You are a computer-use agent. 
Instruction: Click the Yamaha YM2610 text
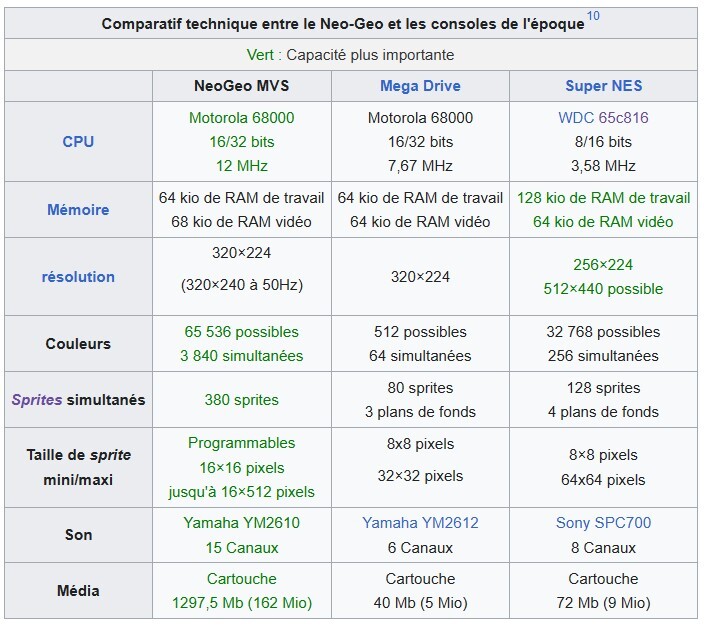(x=241, y=522)
